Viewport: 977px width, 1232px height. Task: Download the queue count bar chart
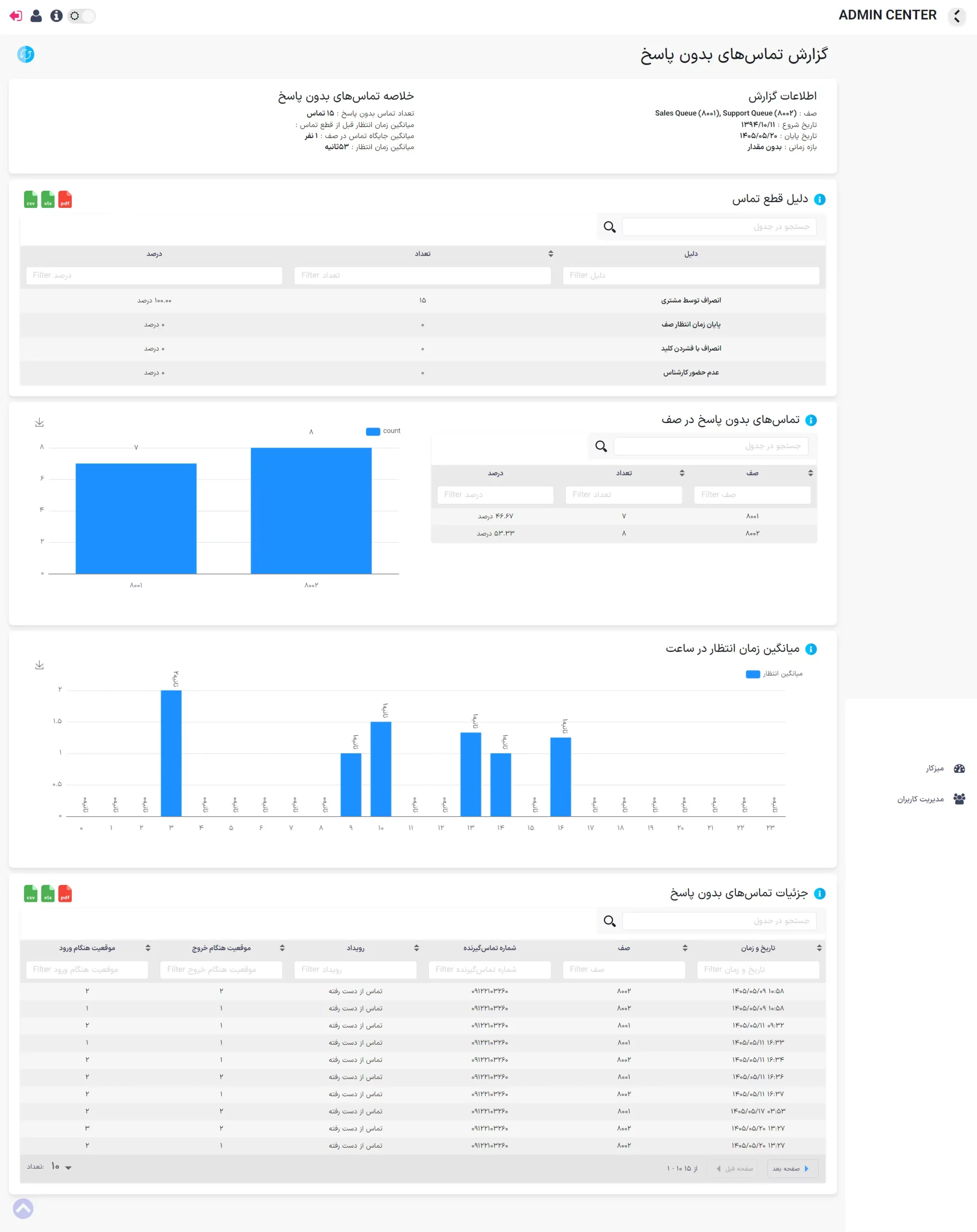[39, 422]
